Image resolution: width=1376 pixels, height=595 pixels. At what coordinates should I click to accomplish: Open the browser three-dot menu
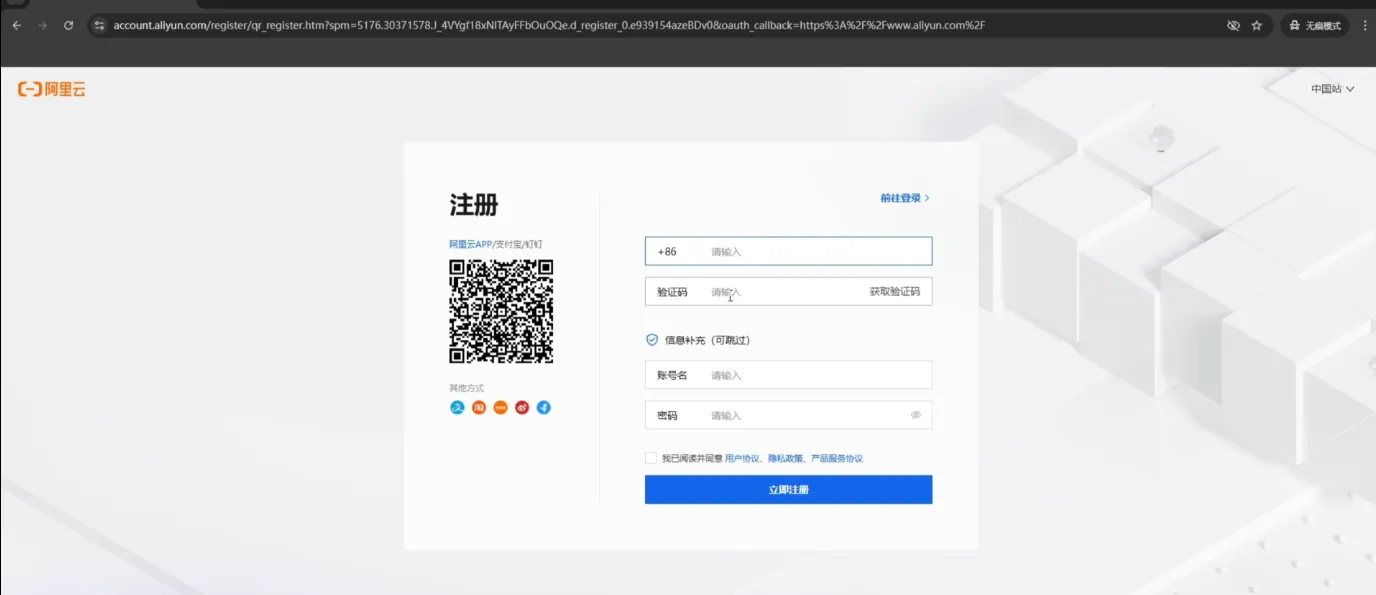point(1365,25)
